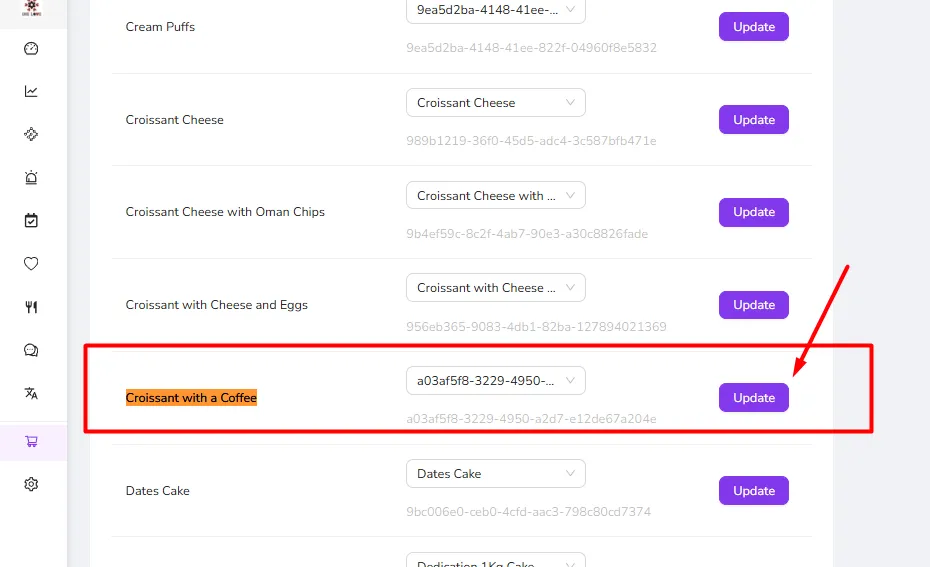Click the translation language icon
The image size is (930, 567).
(31, 393)
